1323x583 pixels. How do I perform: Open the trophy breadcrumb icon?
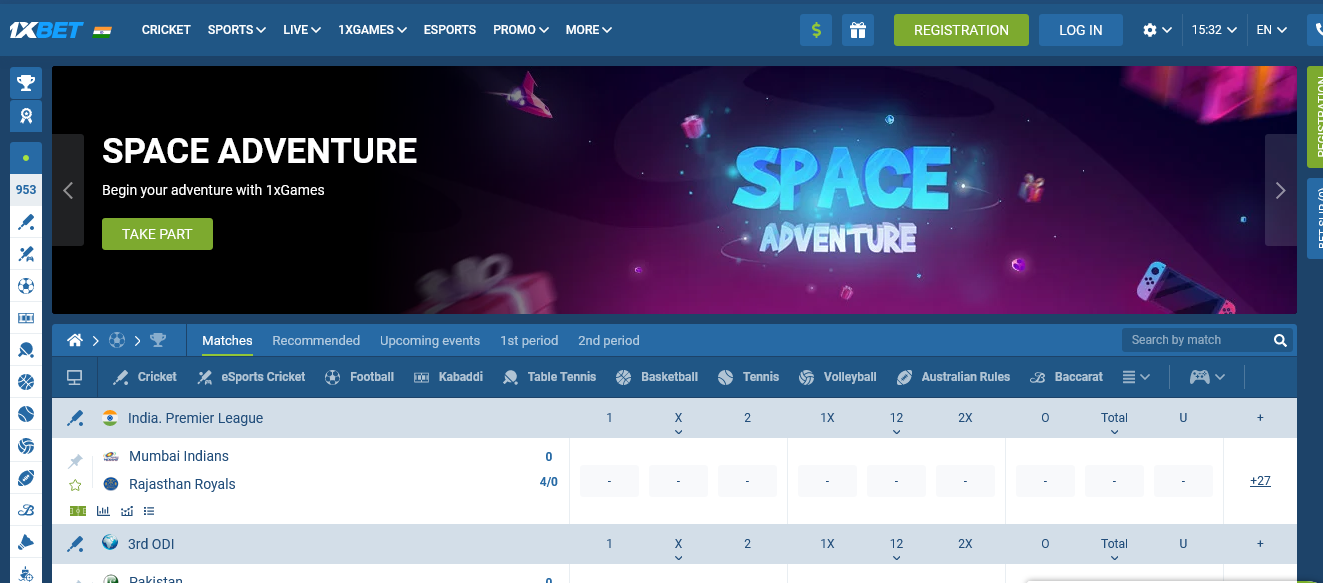(x=158, y=340)
